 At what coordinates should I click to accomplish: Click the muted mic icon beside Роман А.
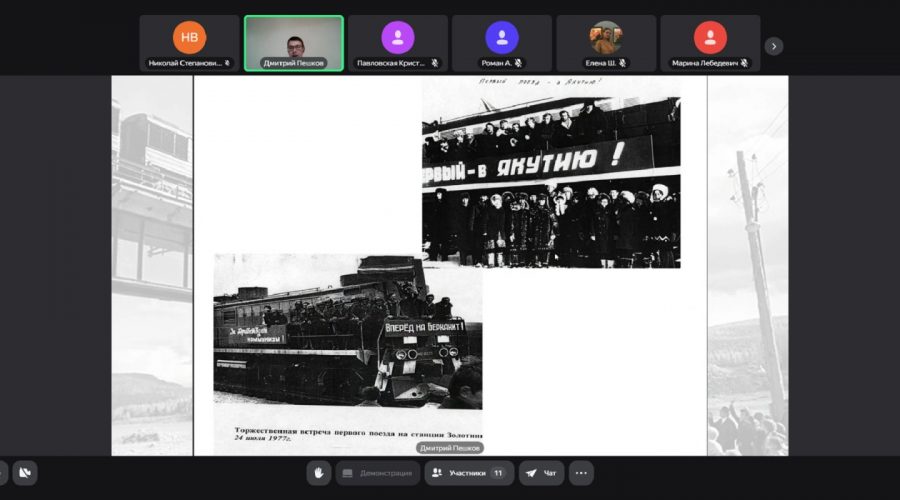(519, 63)
